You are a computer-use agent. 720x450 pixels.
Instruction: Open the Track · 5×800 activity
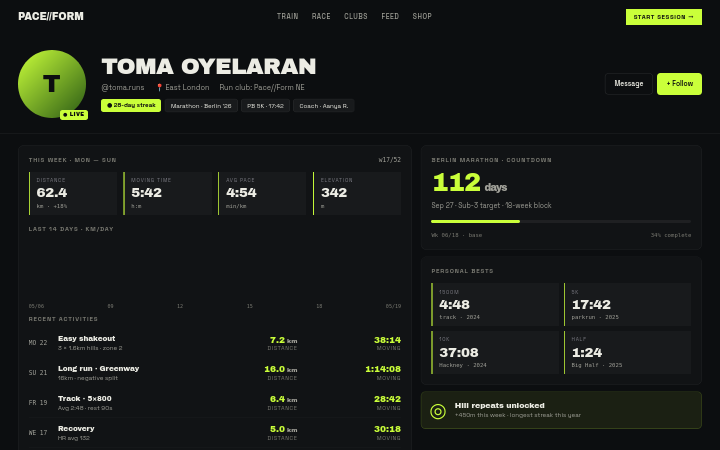(x=214, y=403)
